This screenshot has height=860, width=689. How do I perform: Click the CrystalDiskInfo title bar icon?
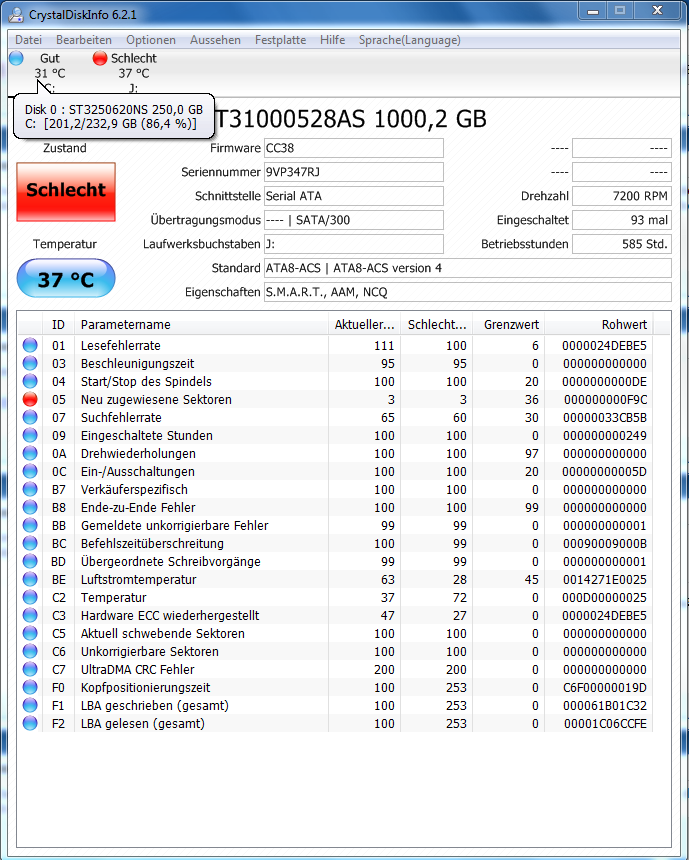(x=16, y=14)
